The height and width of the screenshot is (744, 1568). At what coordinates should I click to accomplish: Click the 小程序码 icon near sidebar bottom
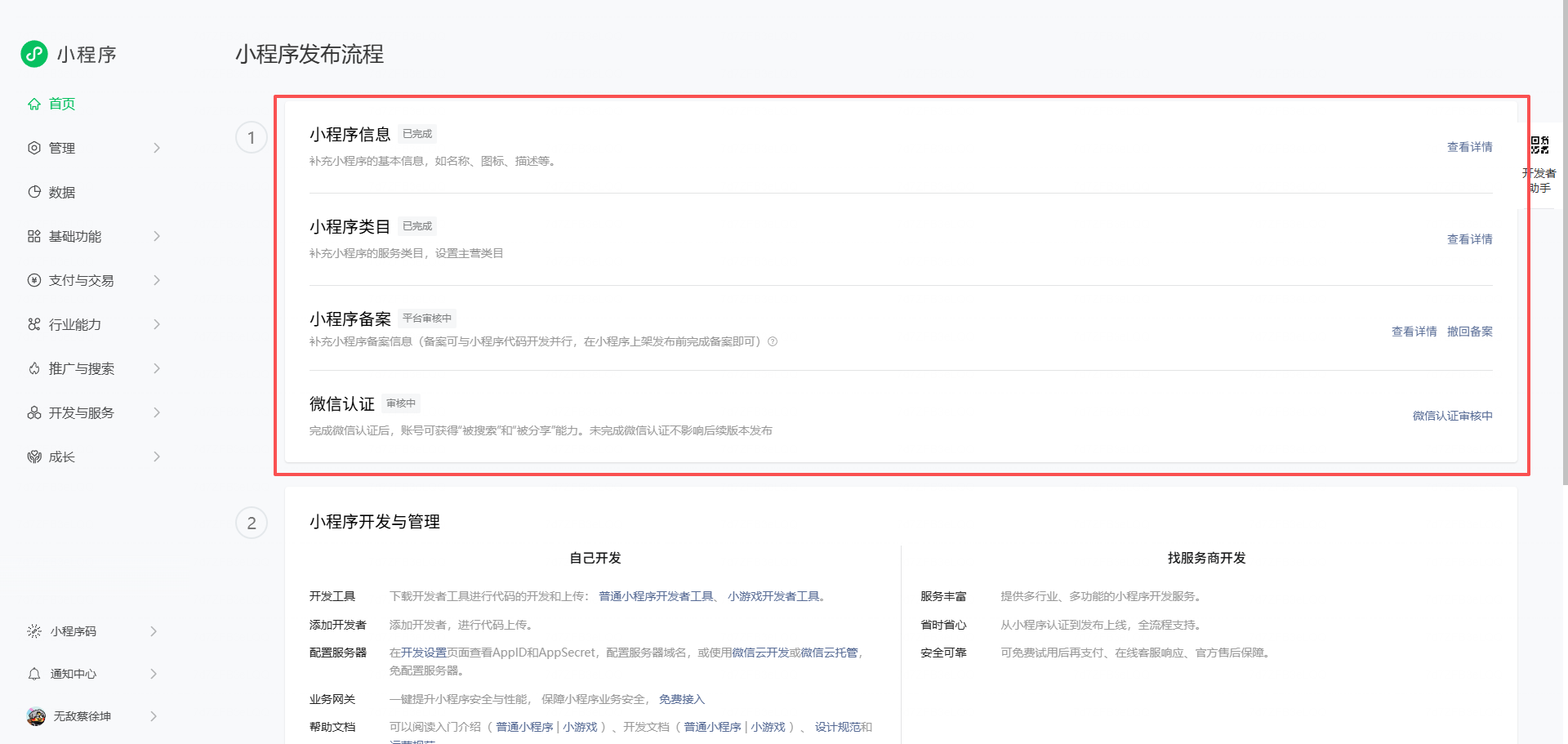(34, 631)
